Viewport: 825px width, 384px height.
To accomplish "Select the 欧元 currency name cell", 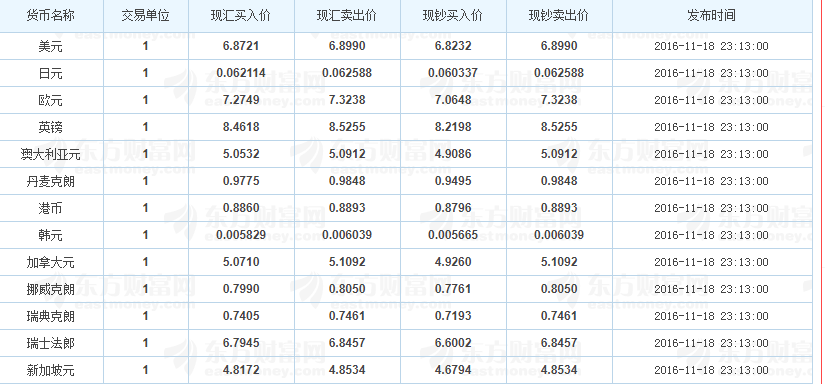I will coord(51,100).
